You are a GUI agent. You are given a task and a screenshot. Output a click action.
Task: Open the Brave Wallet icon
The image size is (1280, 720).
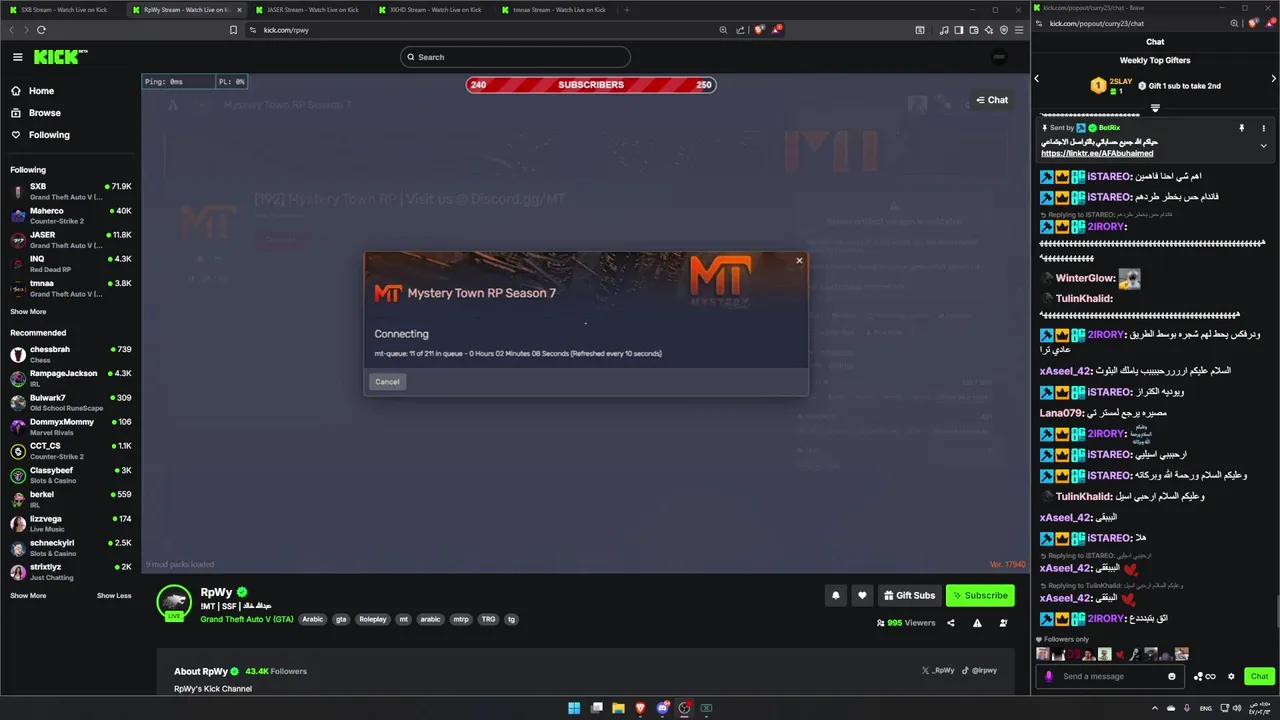click(973, 30)
